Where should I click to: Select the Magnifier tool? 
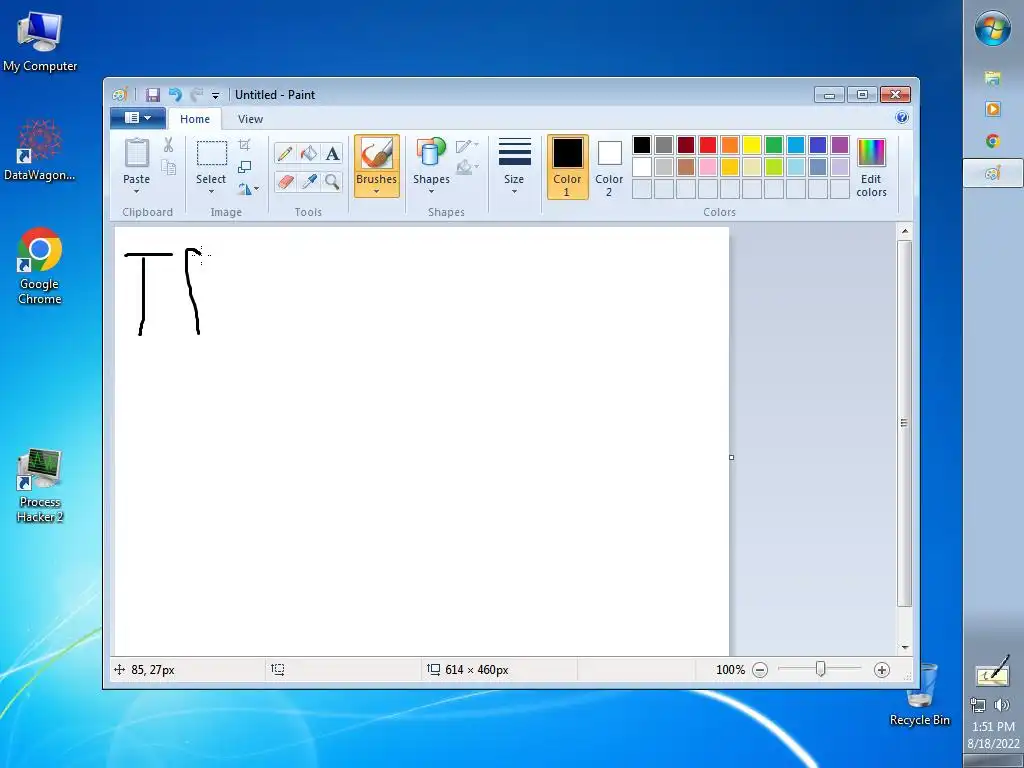[332, 181]
